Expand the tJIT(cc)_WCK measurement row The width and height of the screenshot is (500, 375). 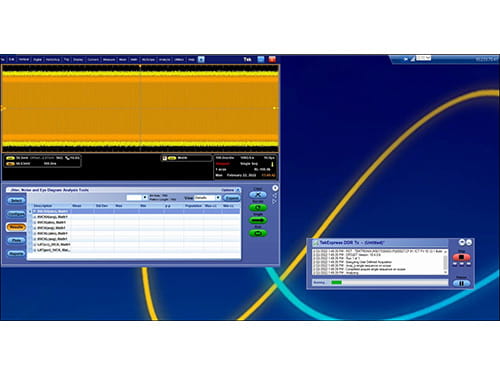tap(34, 244)
